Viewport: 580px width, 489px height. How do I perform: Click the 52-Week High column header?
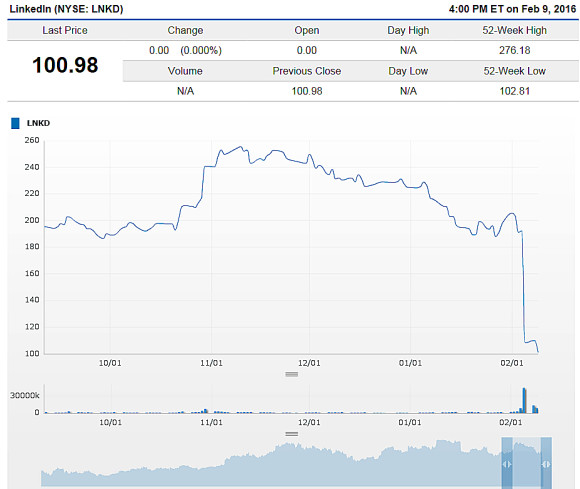[x=514, y=30]
